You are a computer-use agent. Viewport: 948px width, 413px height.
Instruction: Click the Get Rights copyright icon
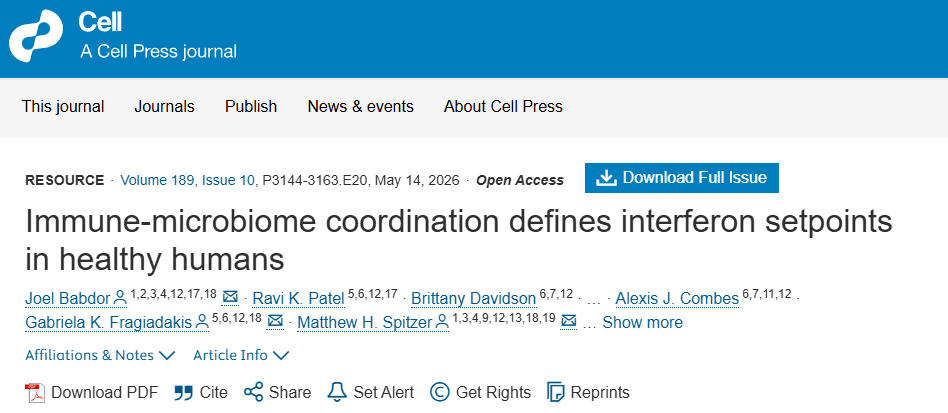(x=440, y=392)
